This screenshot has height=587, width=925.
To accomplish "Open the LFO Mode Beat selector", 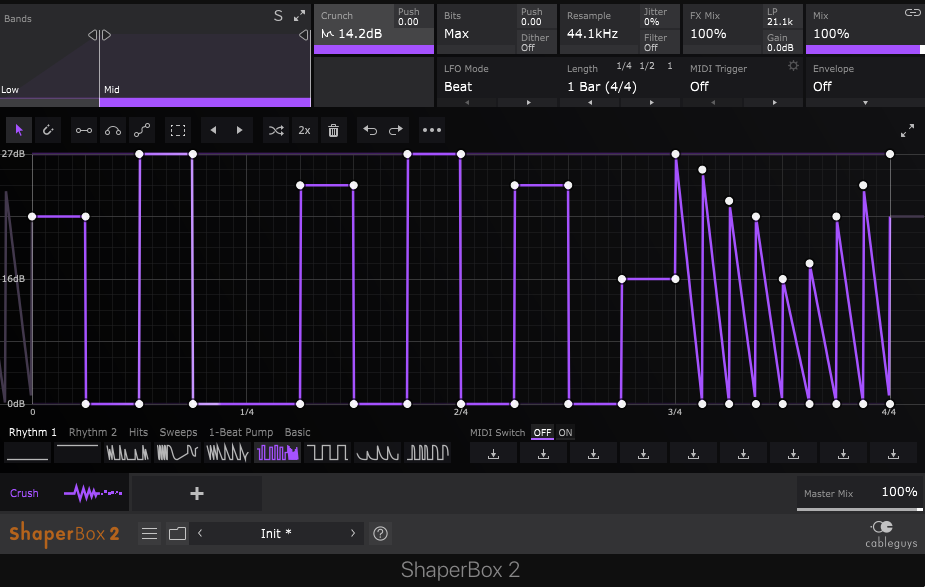I will 458,87.
